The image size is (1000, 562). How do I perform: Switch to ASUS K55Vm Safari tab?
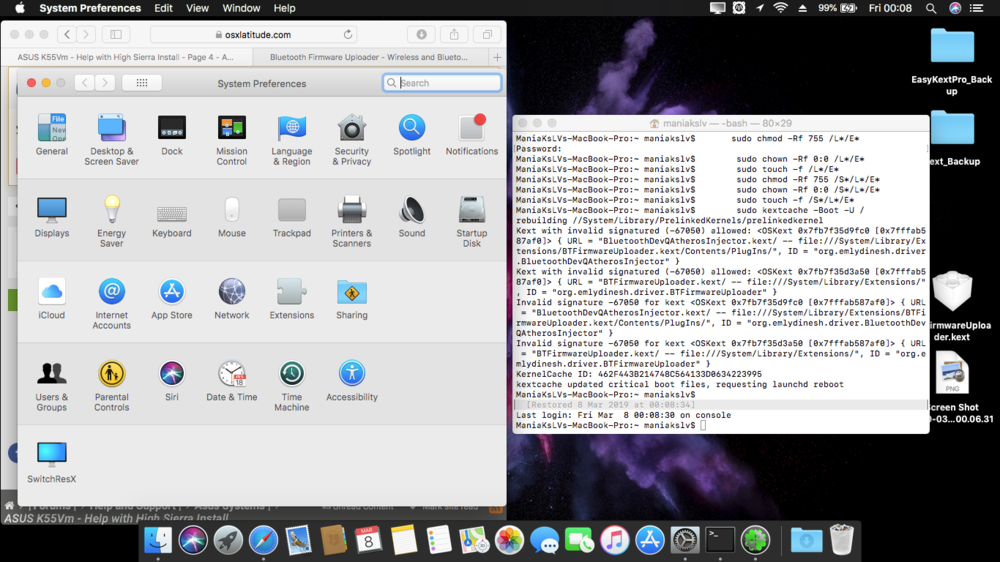(126, 57)
